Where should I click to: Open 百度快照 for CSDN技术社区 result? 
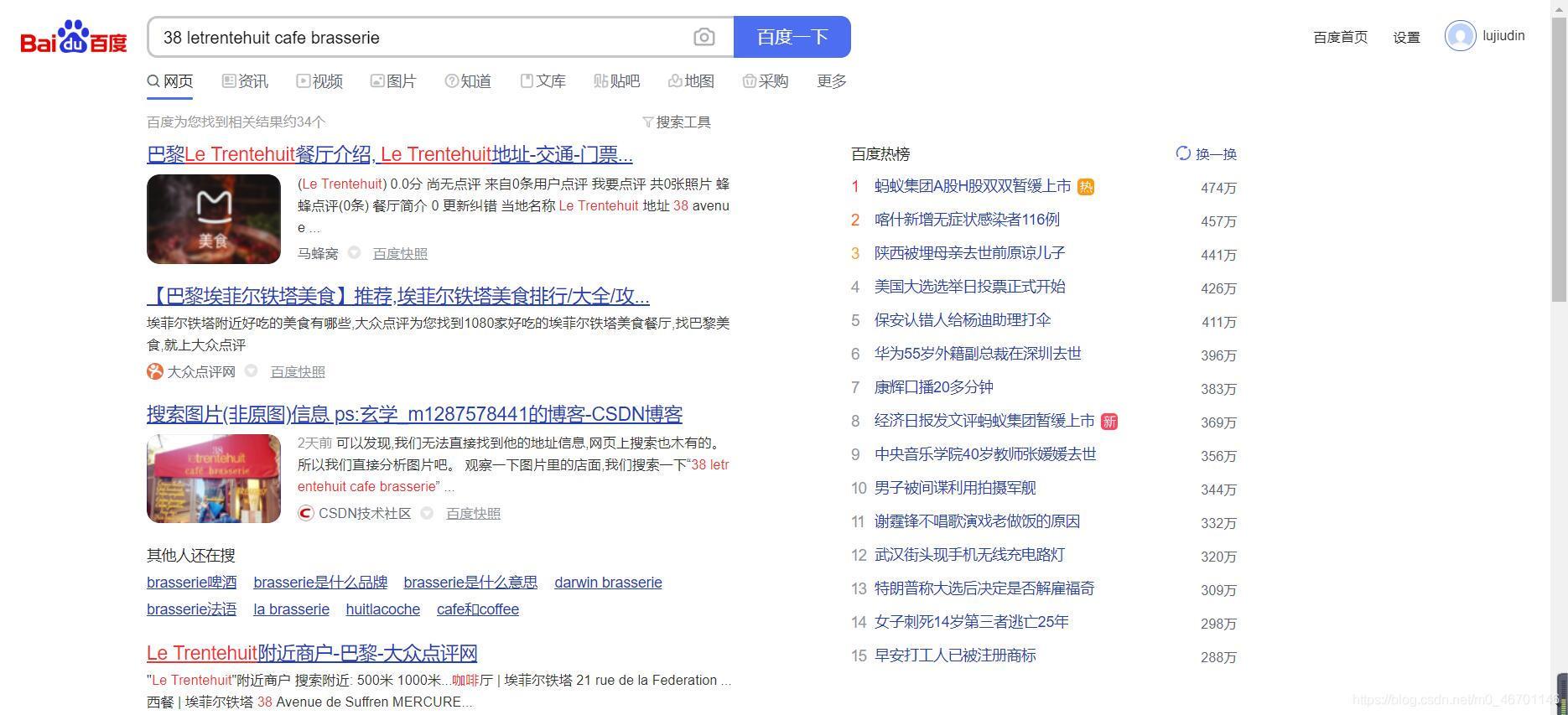point(473,513)
